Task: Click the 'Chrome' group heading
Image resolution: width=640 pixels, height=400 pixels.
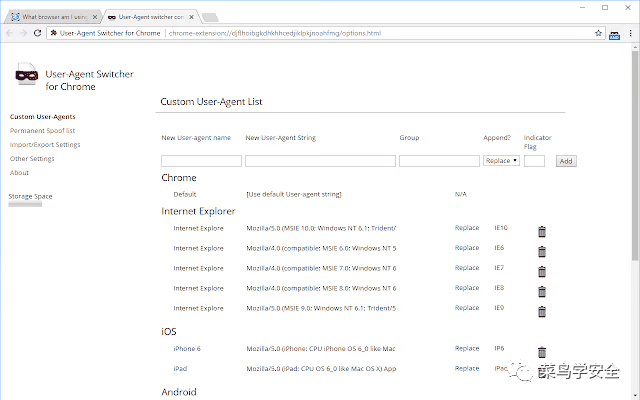Action: pyautogui.click(x=179, y=178)
